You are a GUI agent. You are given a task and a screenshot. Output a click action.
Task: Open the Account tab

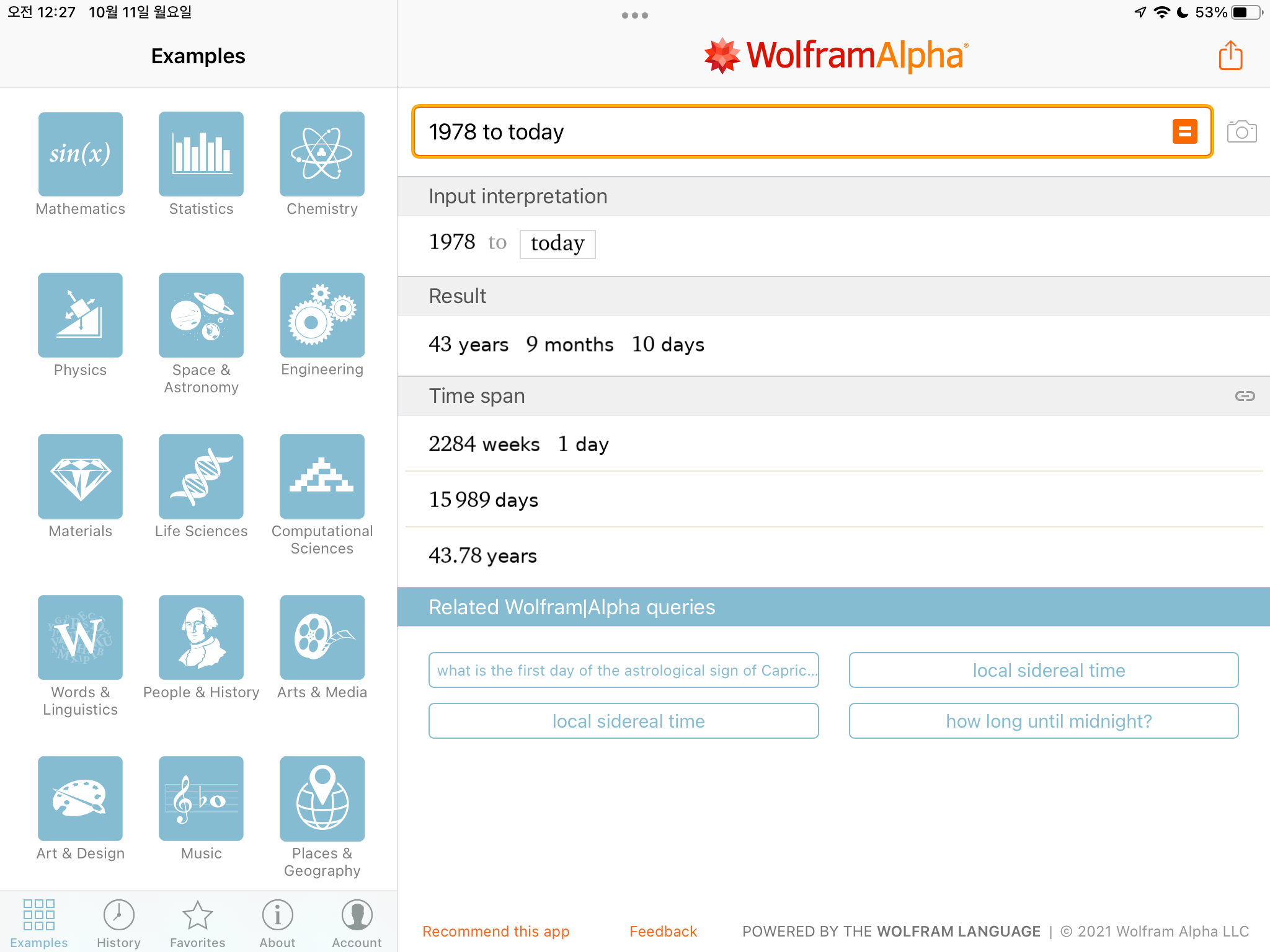point(357,923)
